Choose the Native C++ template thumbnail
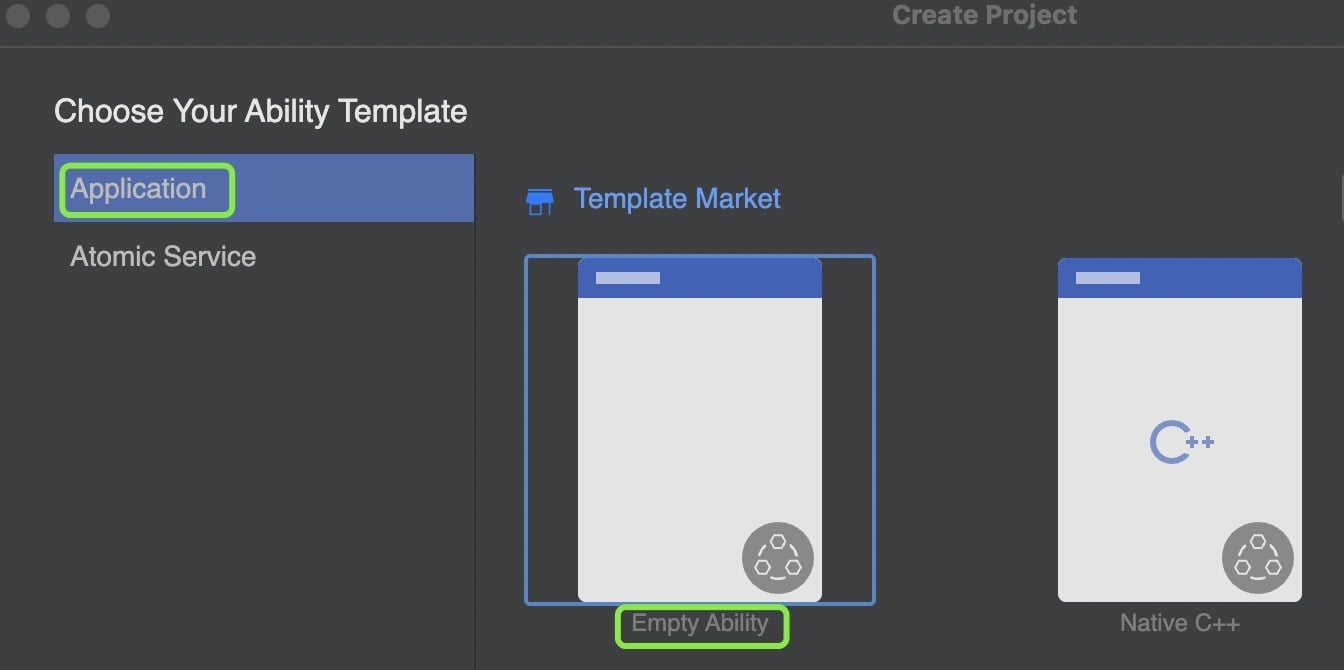 click(x=1179, y=400)
